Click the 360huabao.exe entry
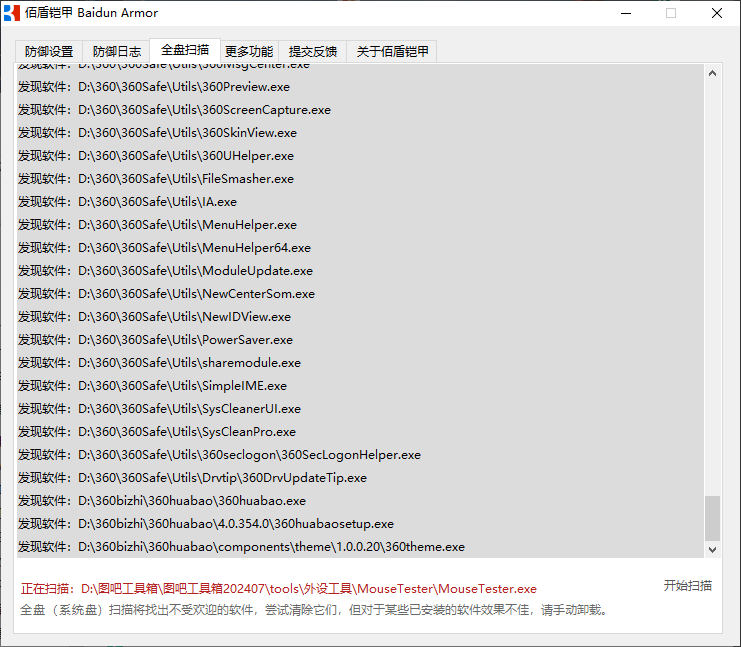741x647 pixels. 360,501
